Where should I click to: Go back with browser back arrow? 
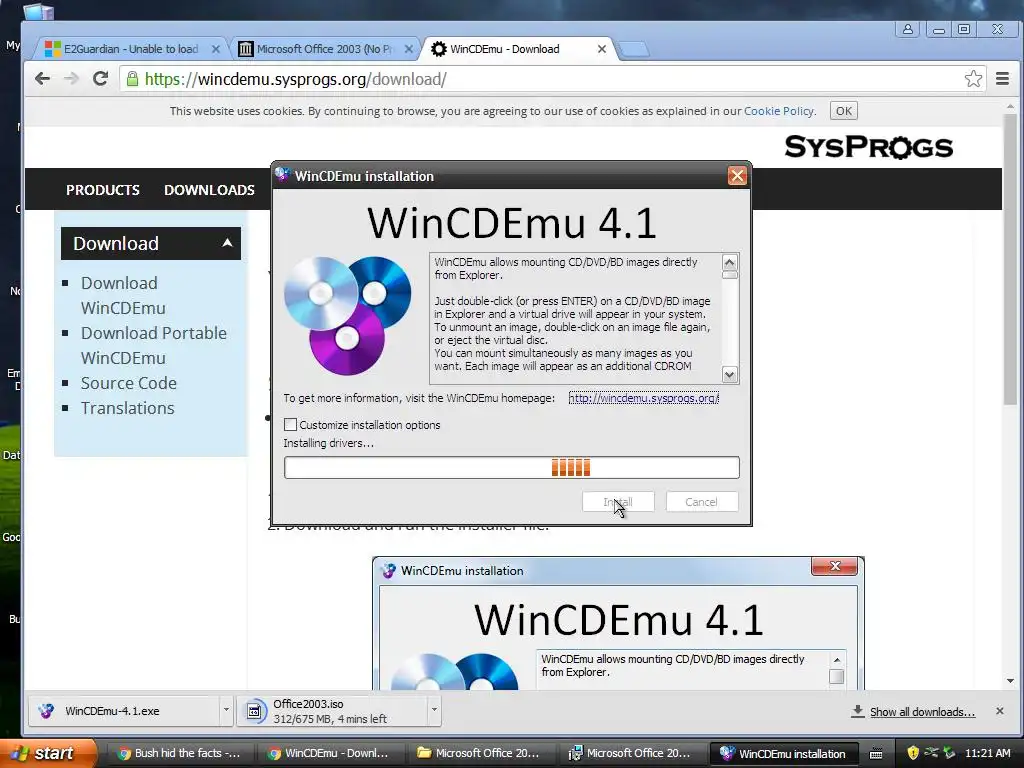[42, 79]
